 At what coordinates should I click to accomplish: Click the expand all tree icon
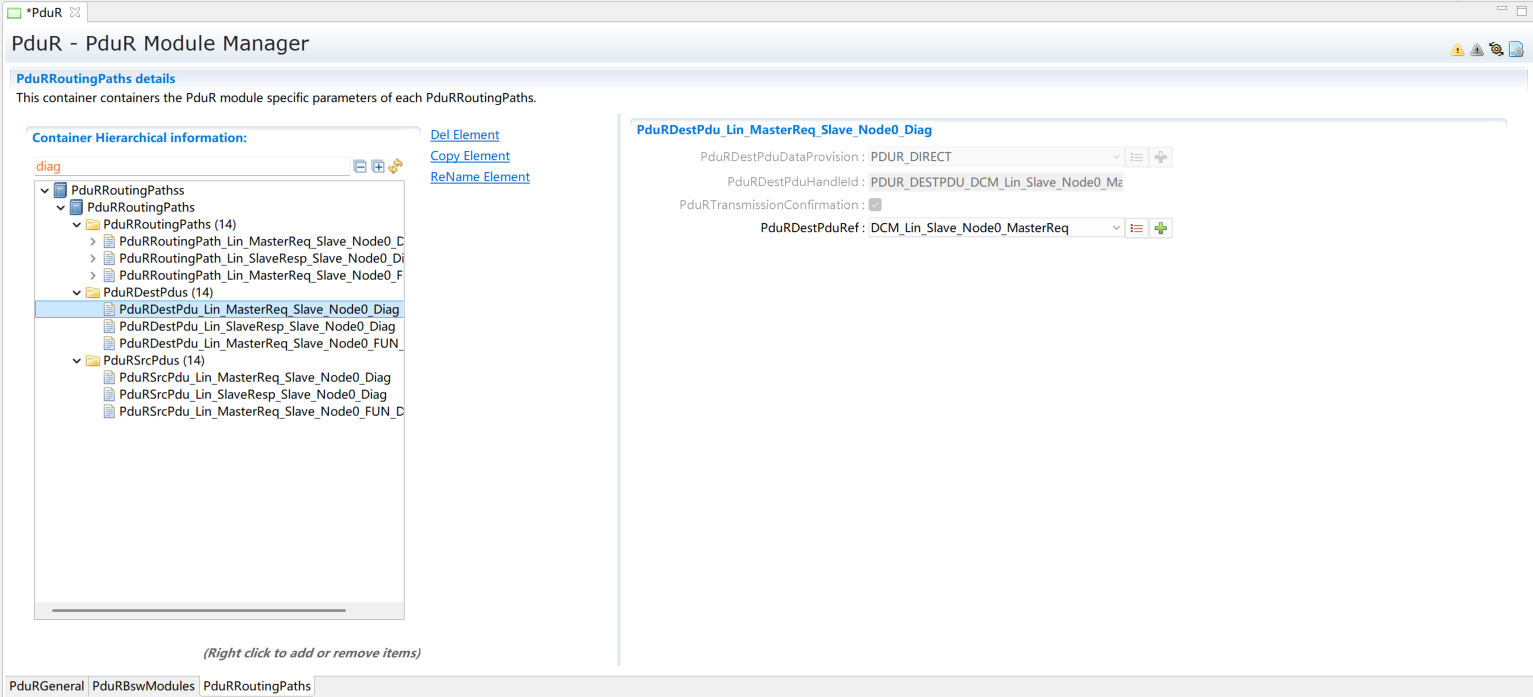(x=378, y=167)
